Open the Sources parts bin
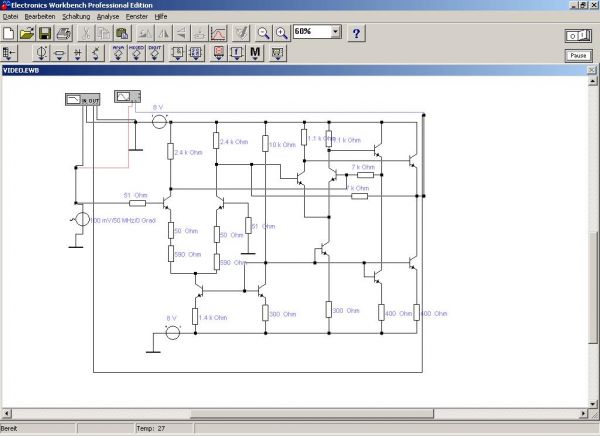The width and height of the screenshot is (600, 436). point(42,53)
